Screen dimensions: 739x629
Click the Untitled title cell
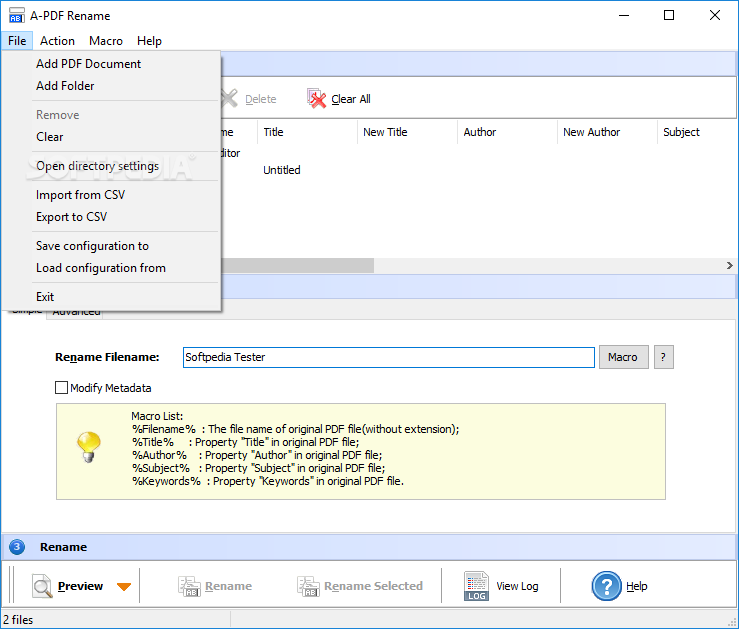(x=282, y=170)
